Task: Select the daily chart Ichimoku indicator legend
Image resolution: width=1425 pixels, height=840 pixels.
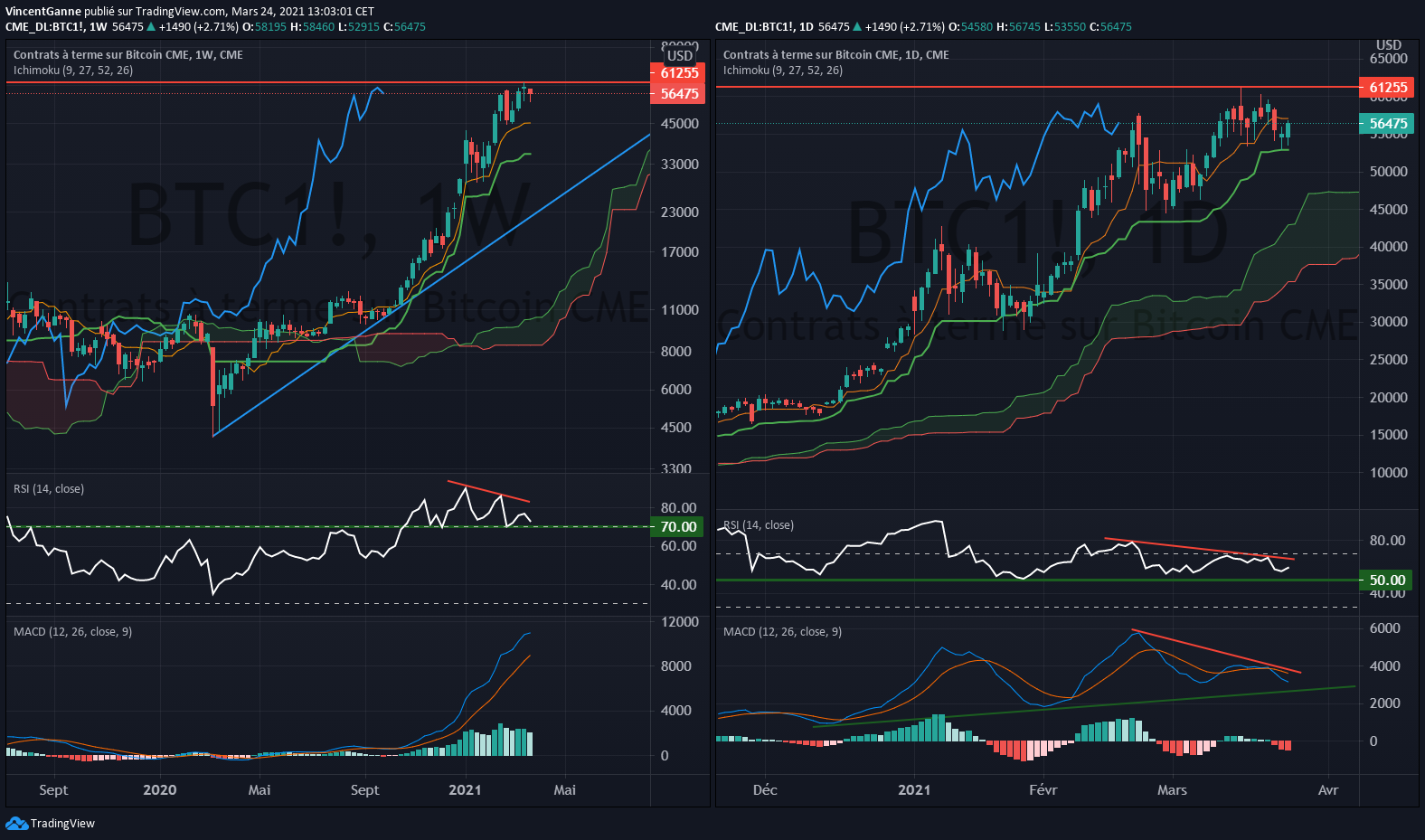Action: (783, 71)
